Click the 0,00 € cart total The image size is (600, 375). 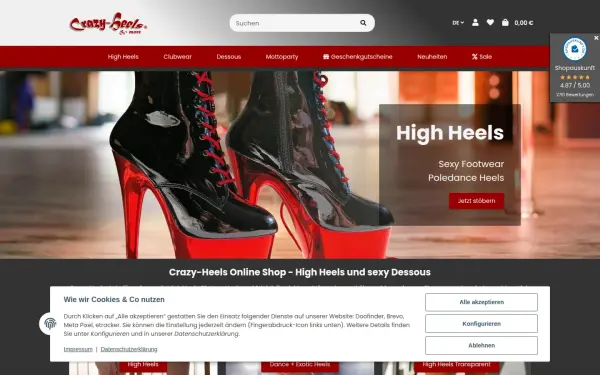[523, 23]
